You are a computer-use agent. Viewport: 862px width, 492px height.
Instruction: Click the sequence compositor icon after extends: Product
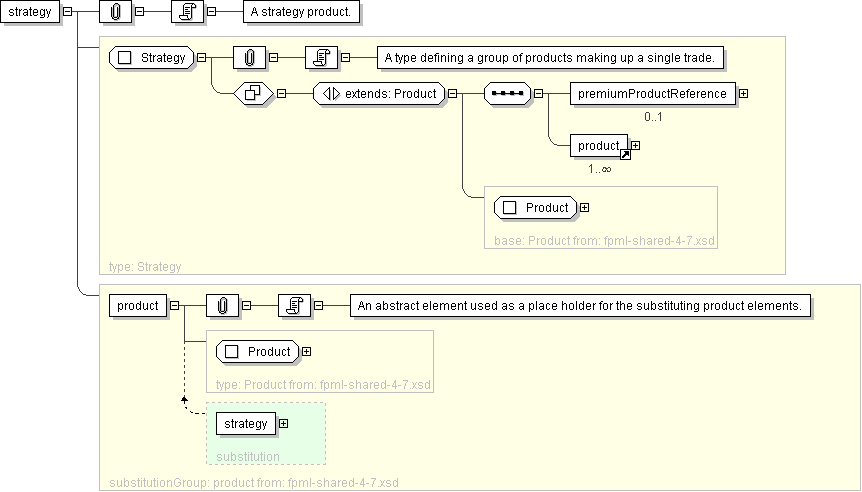pos(506,94)
